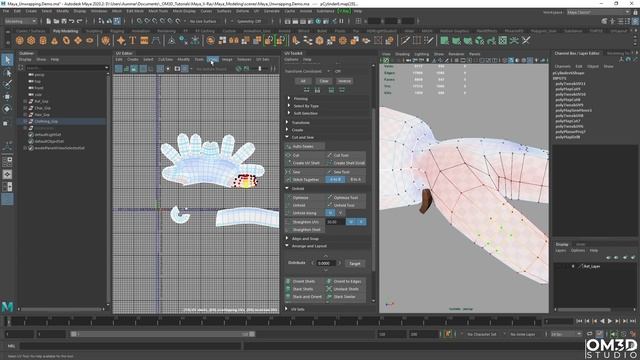Open the Deform menu in main menu bar

pyautogui.click(x=242, y=11)
